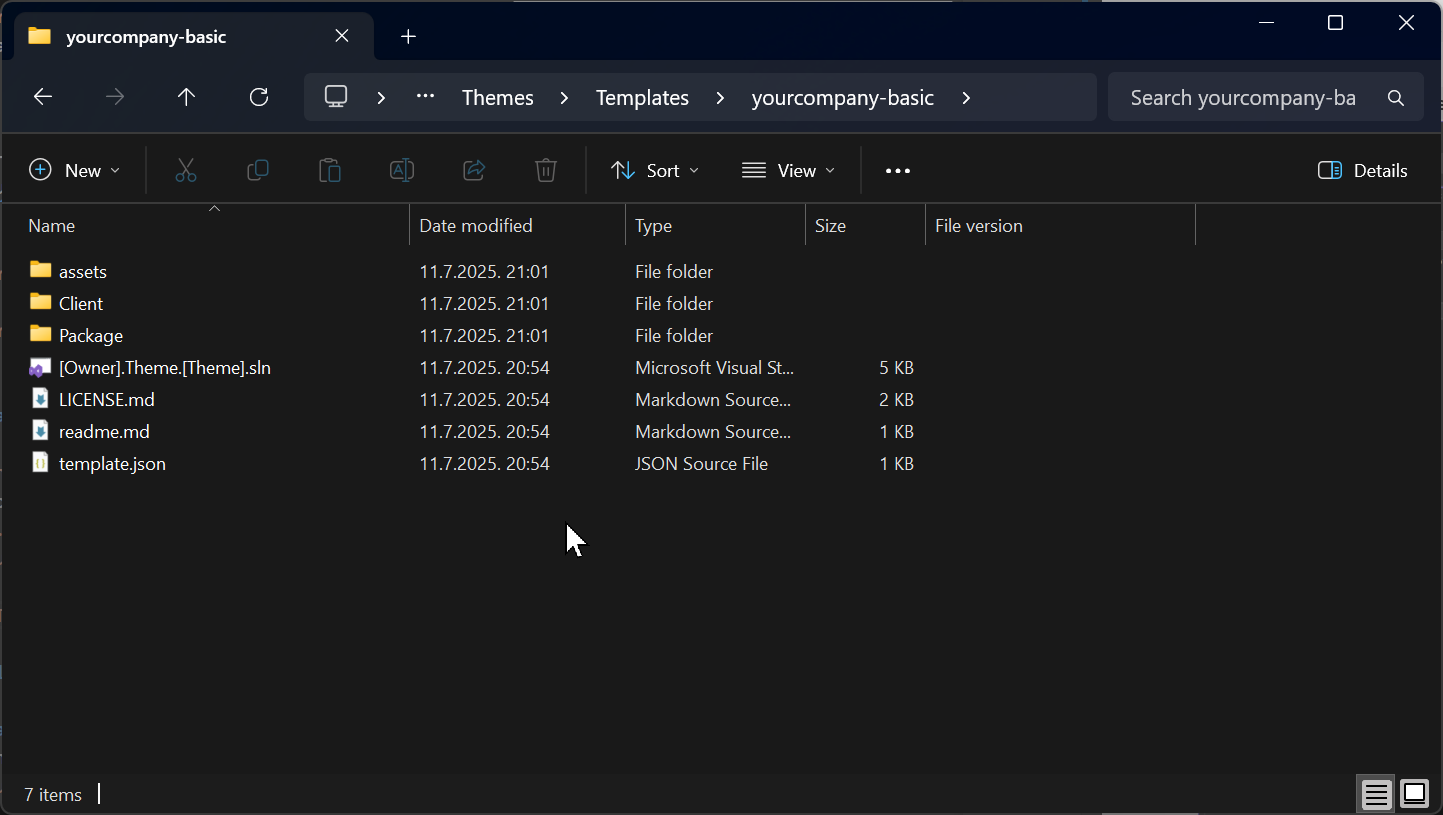Click the Rename icon in toolbar
The width and height of the screenshot is (1443, 815).
pos(402,171)
